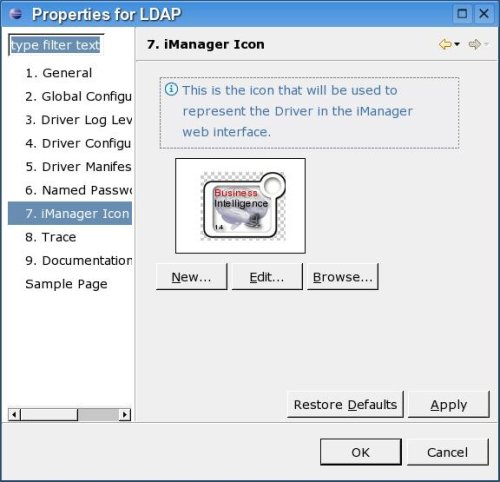
Task: Click the New... button
Action: click(x=192, y=277)
